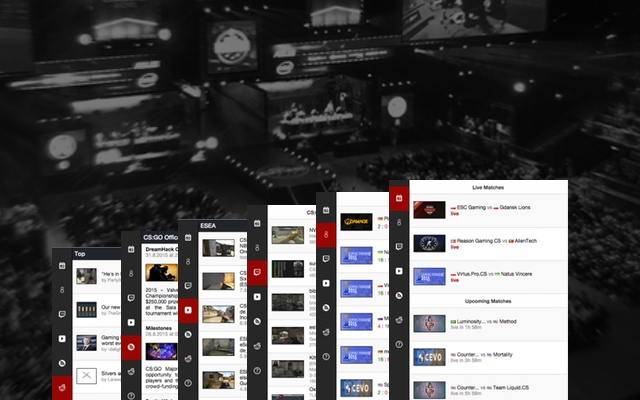Open the help question icon in Live Matches panel

[399, 344]
